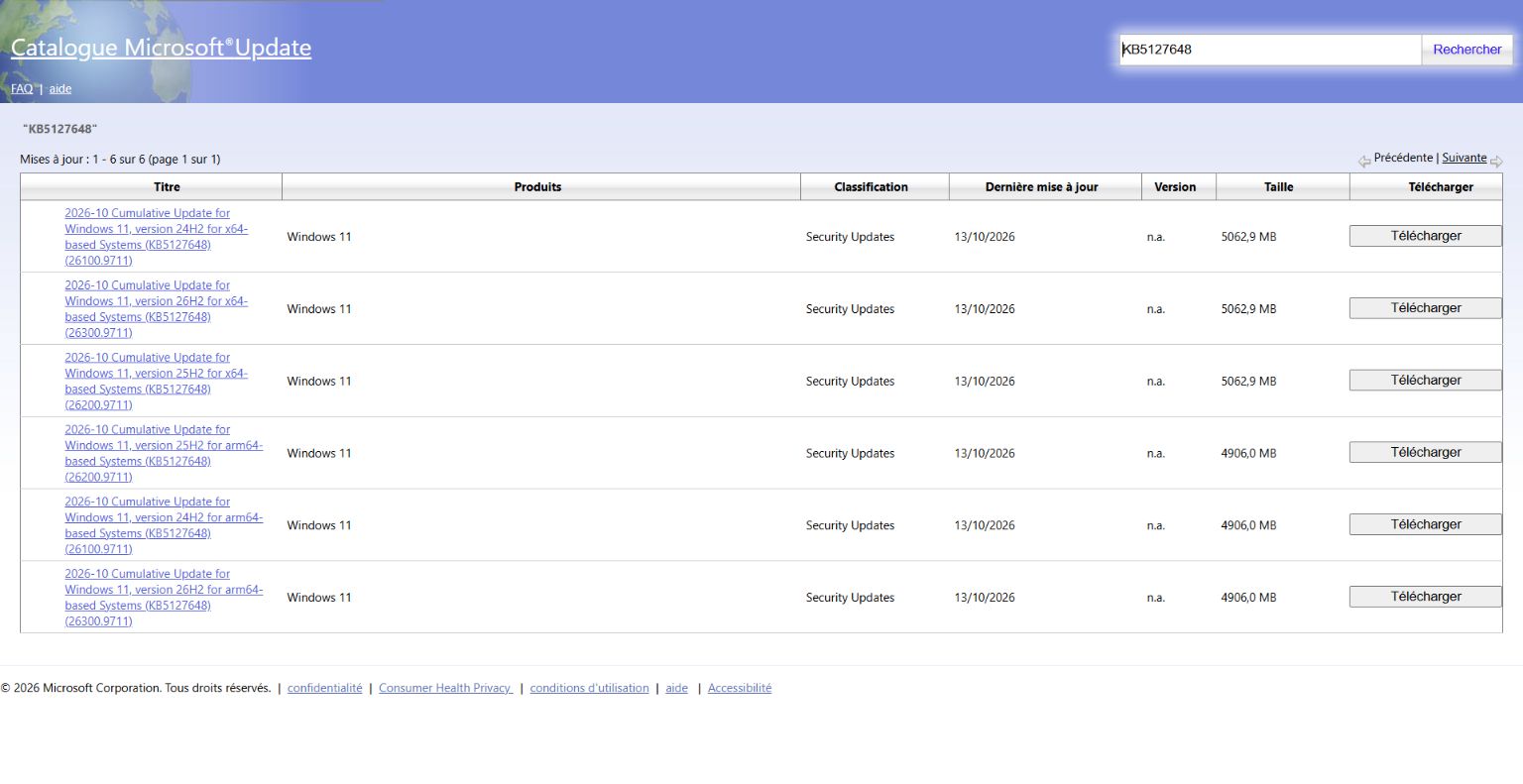Open the aide link in the footer

pos(676,688)
